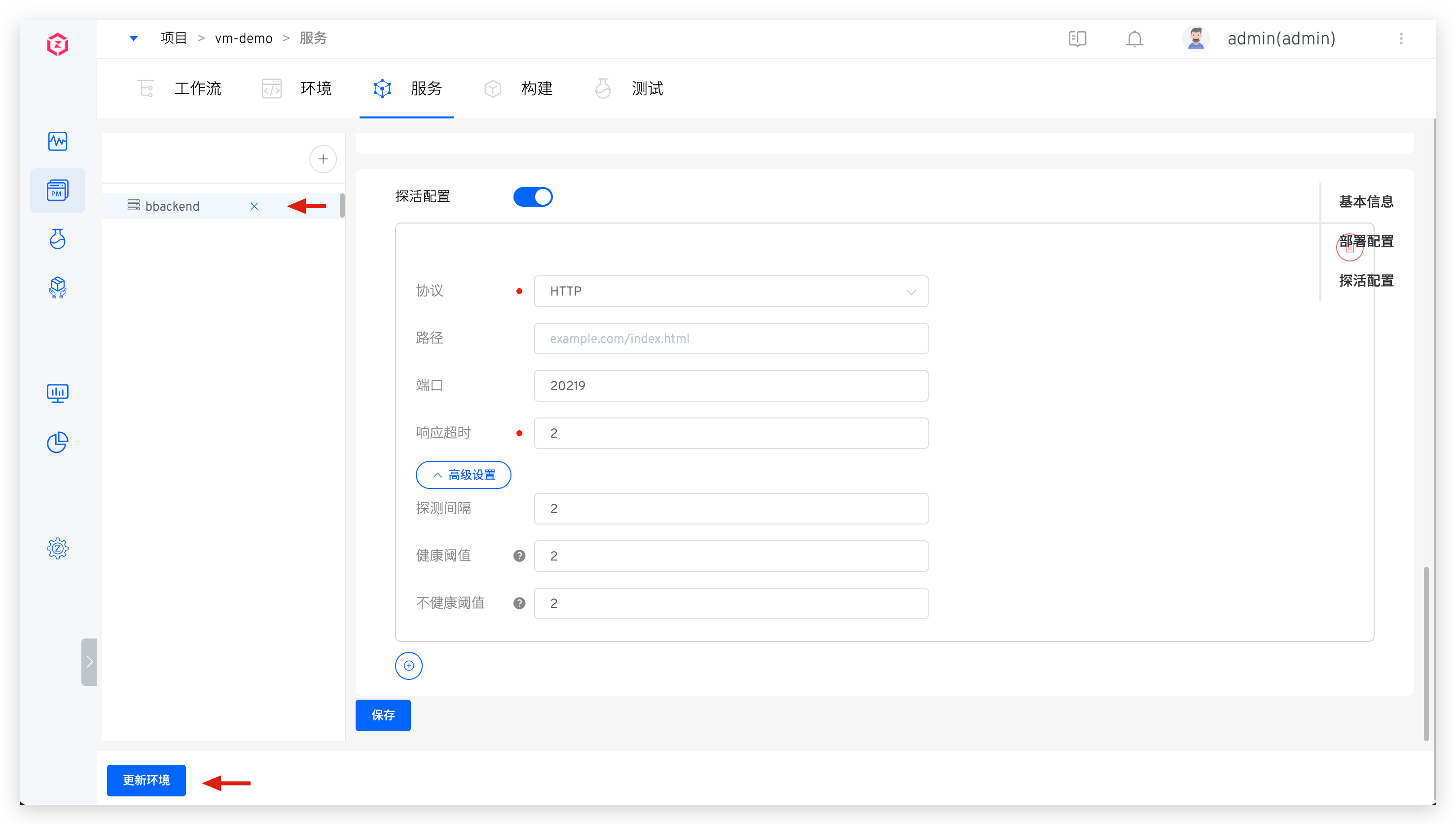
Task: Toggle the 探活配置 switch off
Action: [532, 196]
